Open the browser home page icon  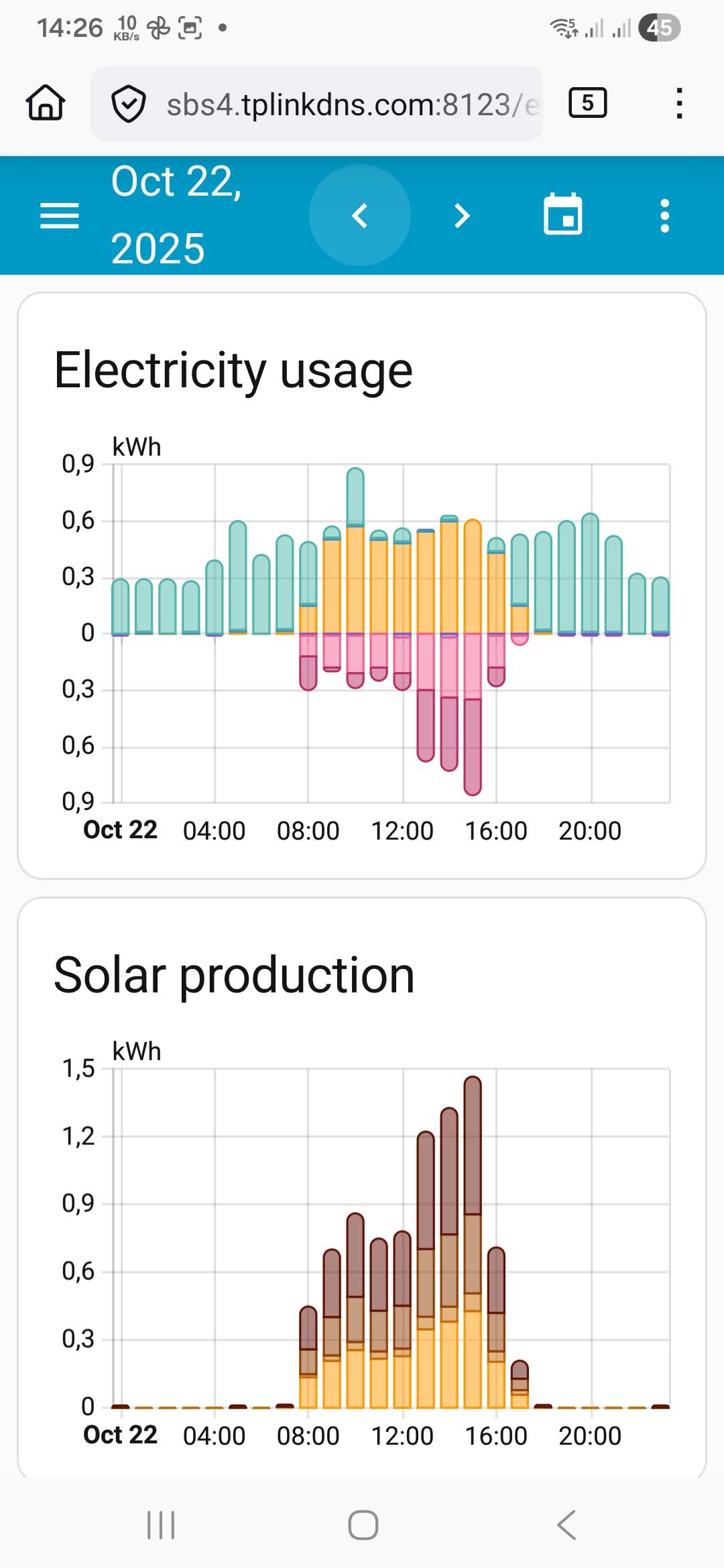(46, 103)
